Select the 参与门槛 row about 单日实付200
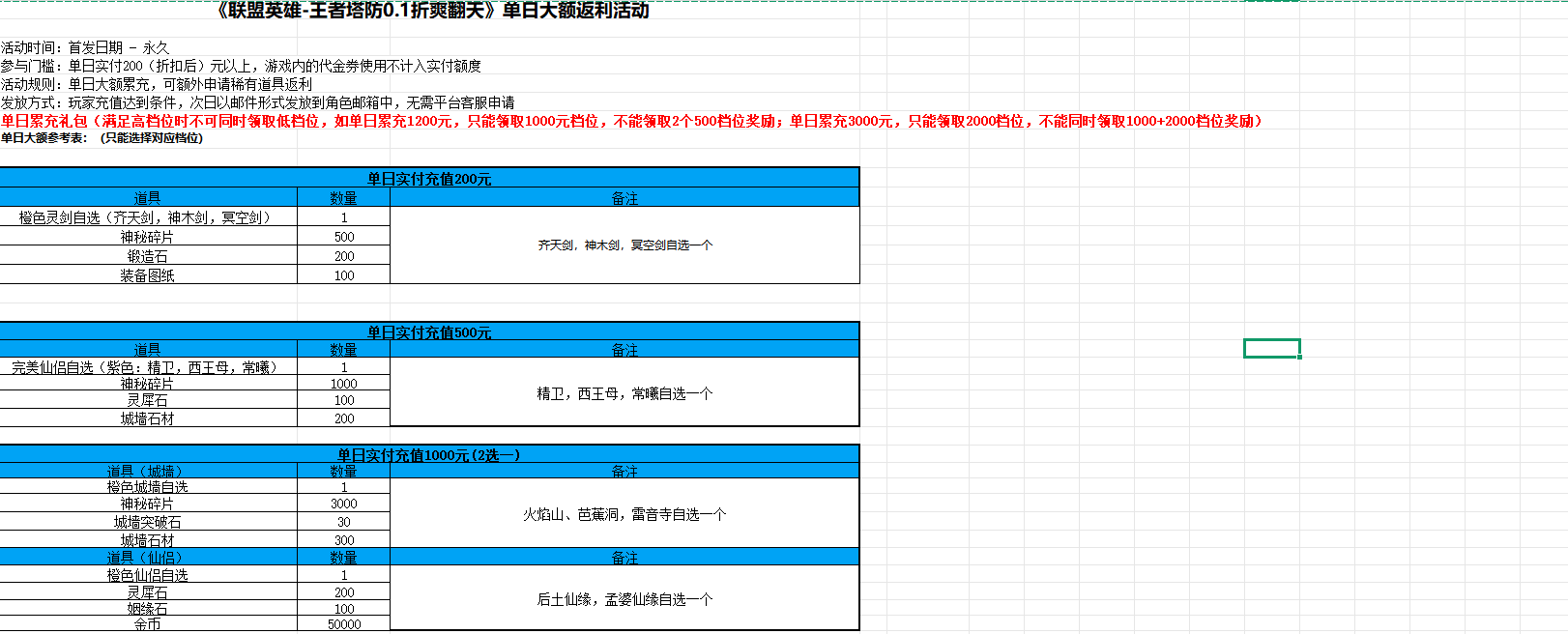Screen dimensions: 1568x634 click(x=241, y=66)
